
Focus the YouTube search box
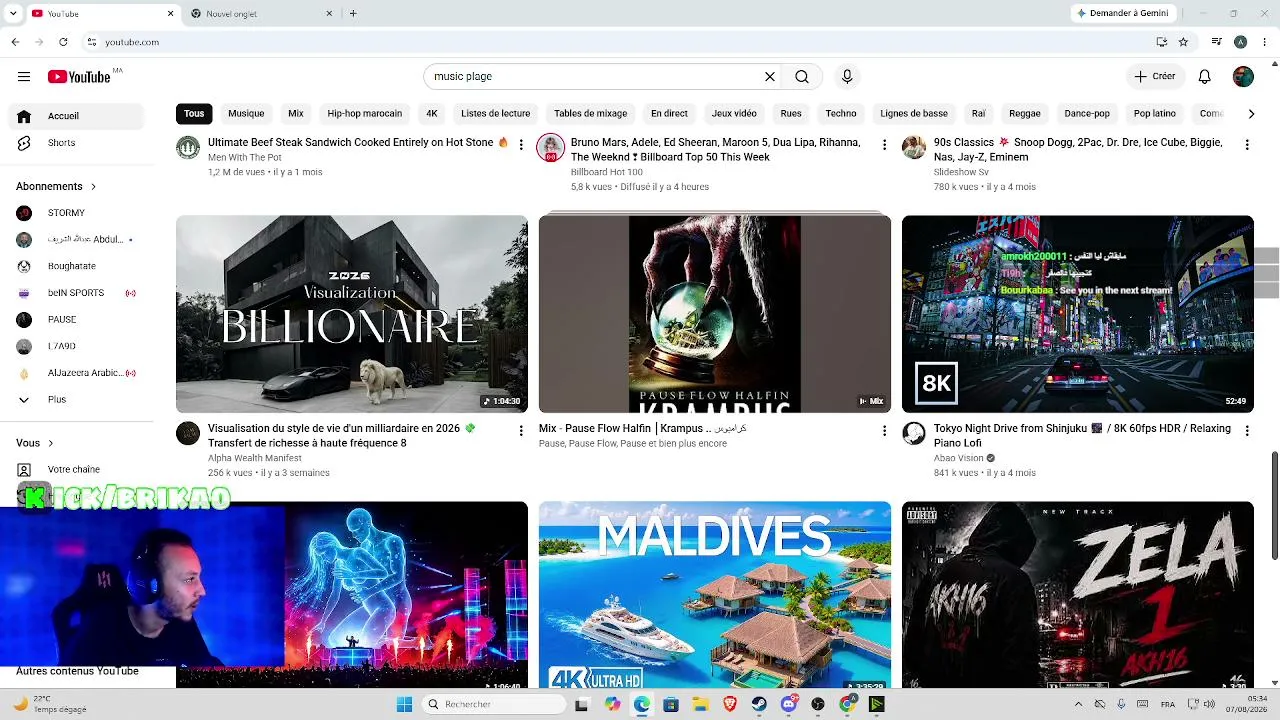pyautogui.click(x=593, y=77)
